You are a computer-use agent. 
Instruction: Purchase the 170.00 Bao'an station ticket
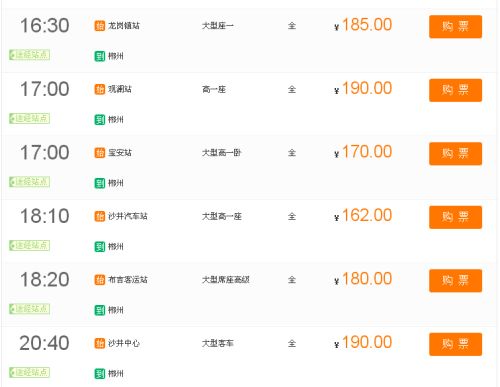455,154
